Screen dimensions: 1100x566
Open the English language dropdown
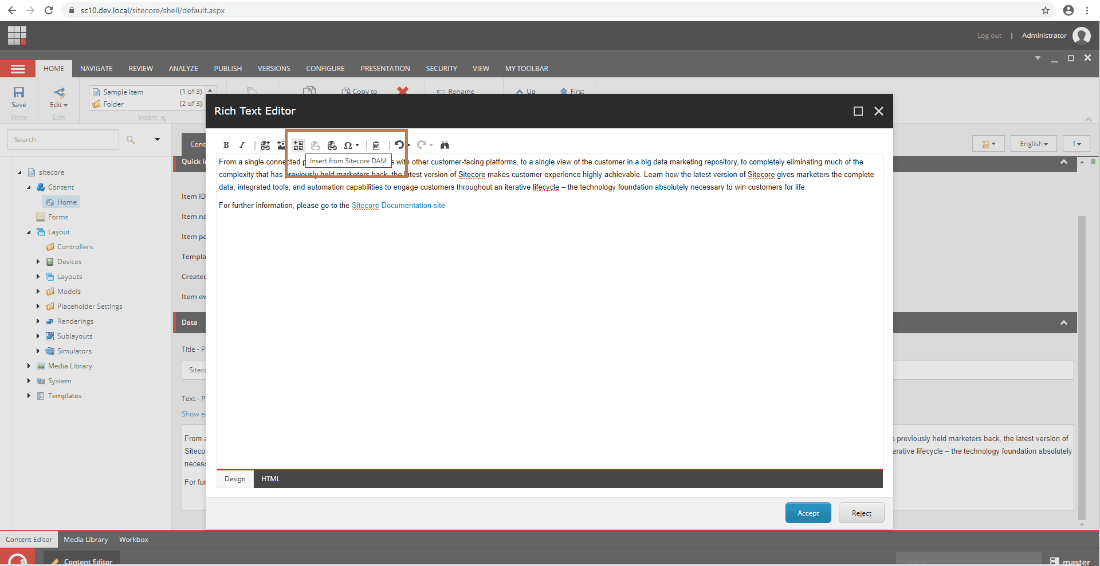point(1034,143)
